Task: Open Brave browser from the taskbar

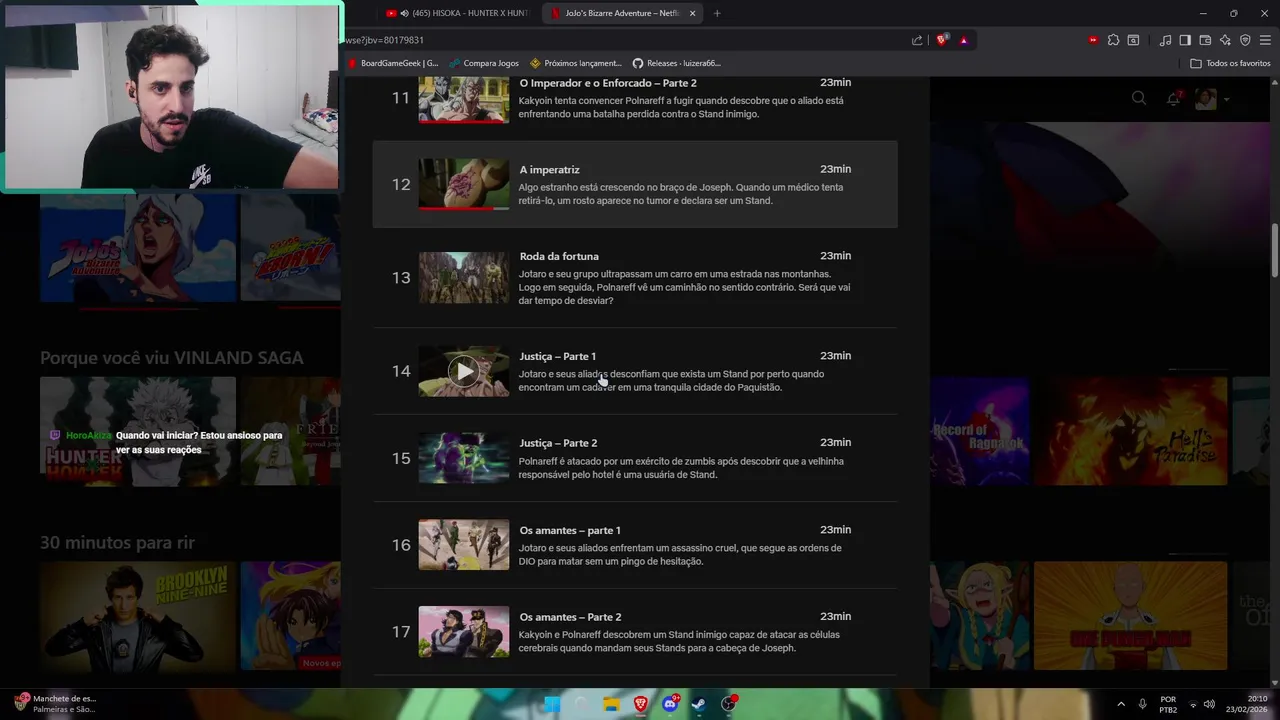Action: tap(641, 704)
